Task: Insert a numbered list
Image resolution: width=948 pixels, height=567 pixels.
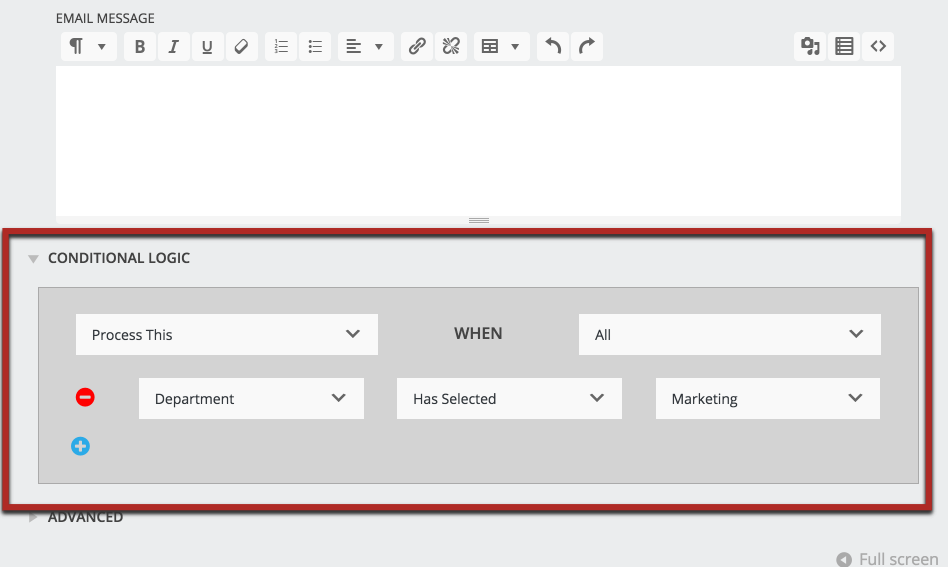Action: click(281, 46)
